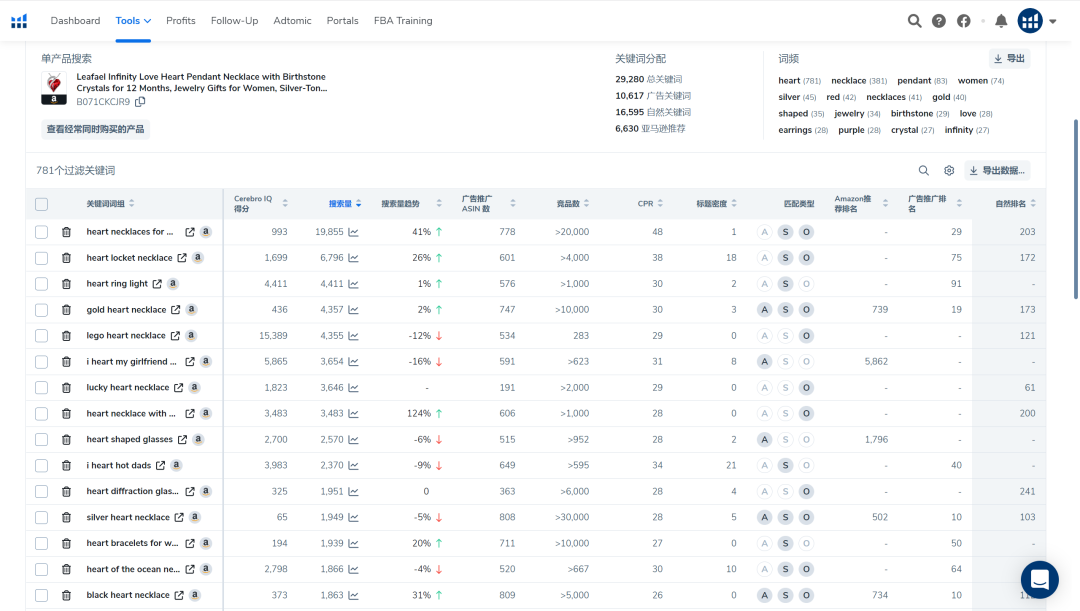This screenshot has height=611, width=1080.
Task: Open the search icon in top navigation
Action: click(x=914, y=21)
